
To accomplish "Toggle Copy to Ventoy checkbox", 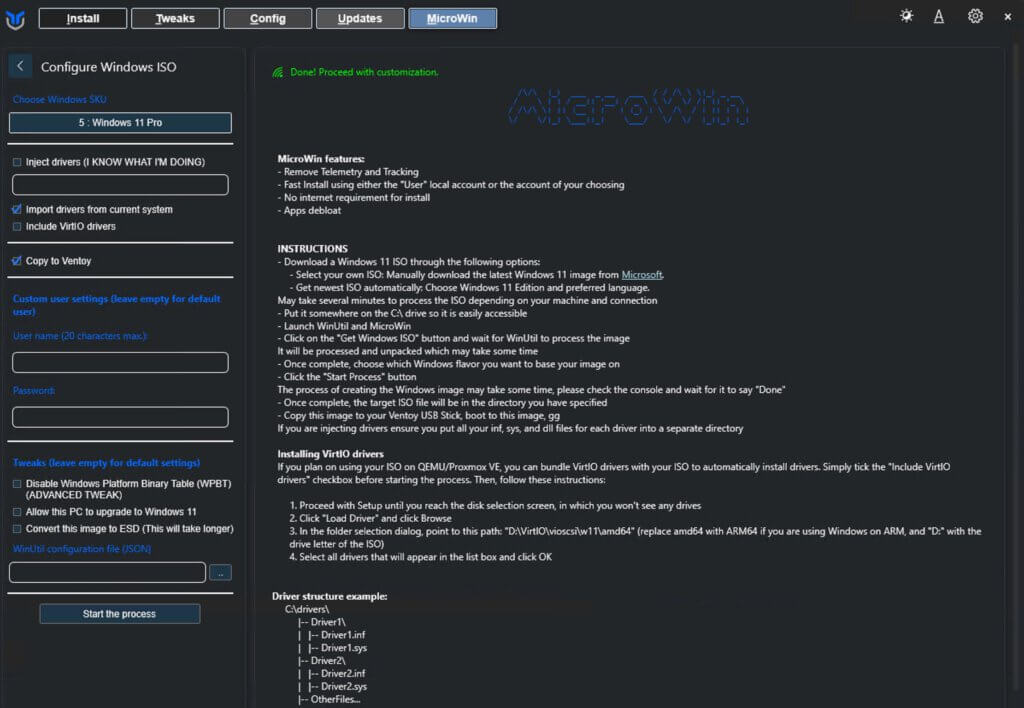I will [x=17, y=261].
